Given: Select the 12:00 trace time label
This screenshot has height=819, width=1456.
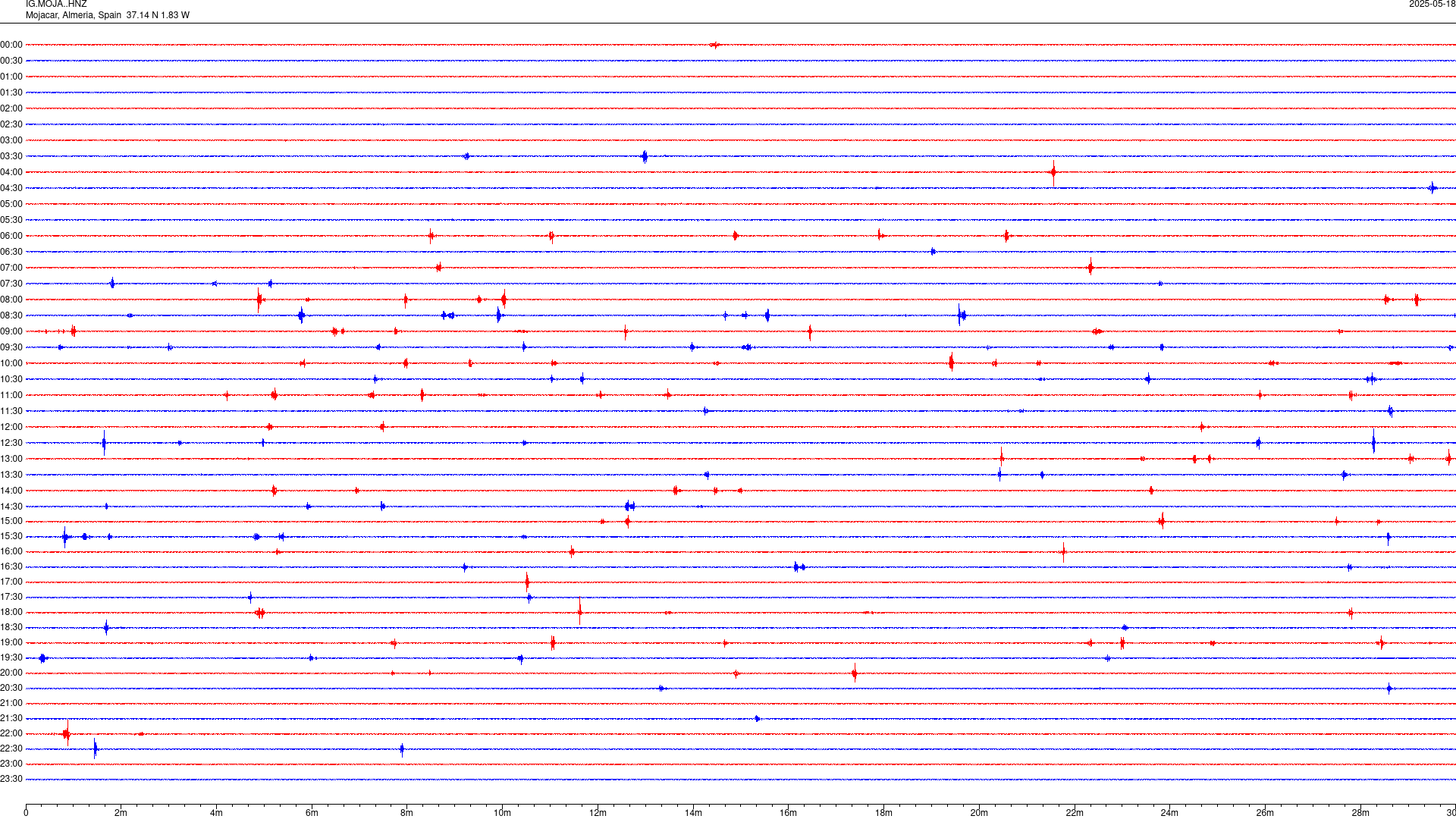Looking at the screenshot, I should point(11,427).
